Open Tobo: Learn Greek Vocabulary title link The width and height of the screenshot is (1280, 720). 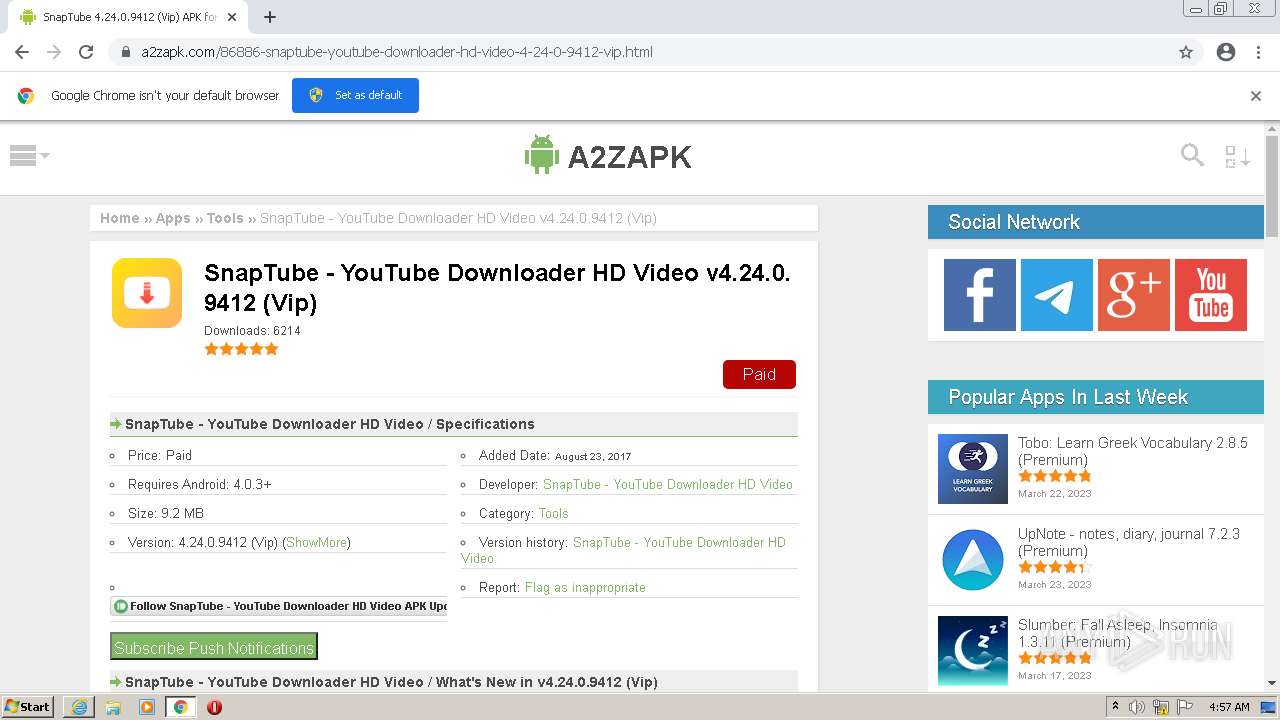point(1133,451)
